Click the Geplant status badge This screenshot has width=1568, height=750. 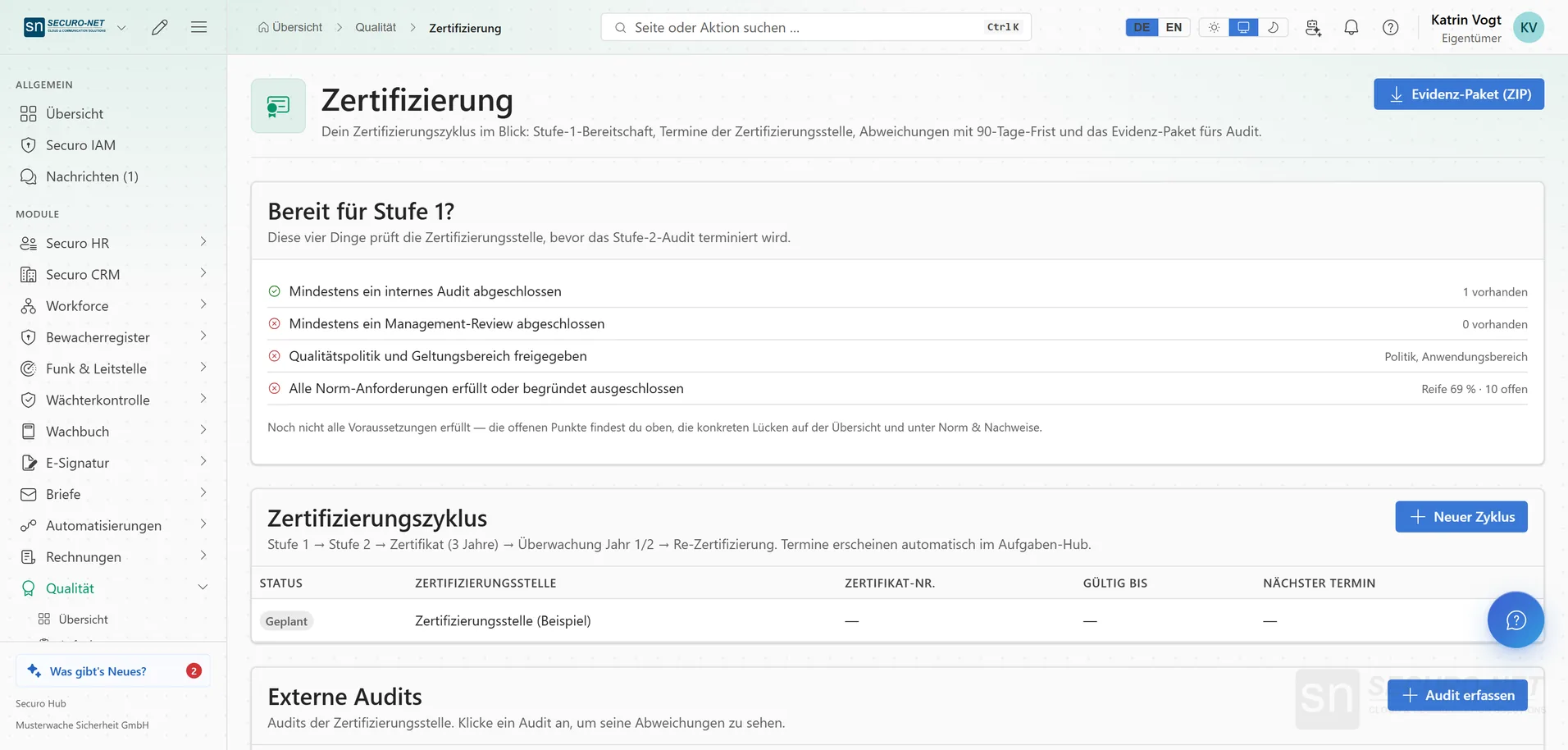[286, 621]
